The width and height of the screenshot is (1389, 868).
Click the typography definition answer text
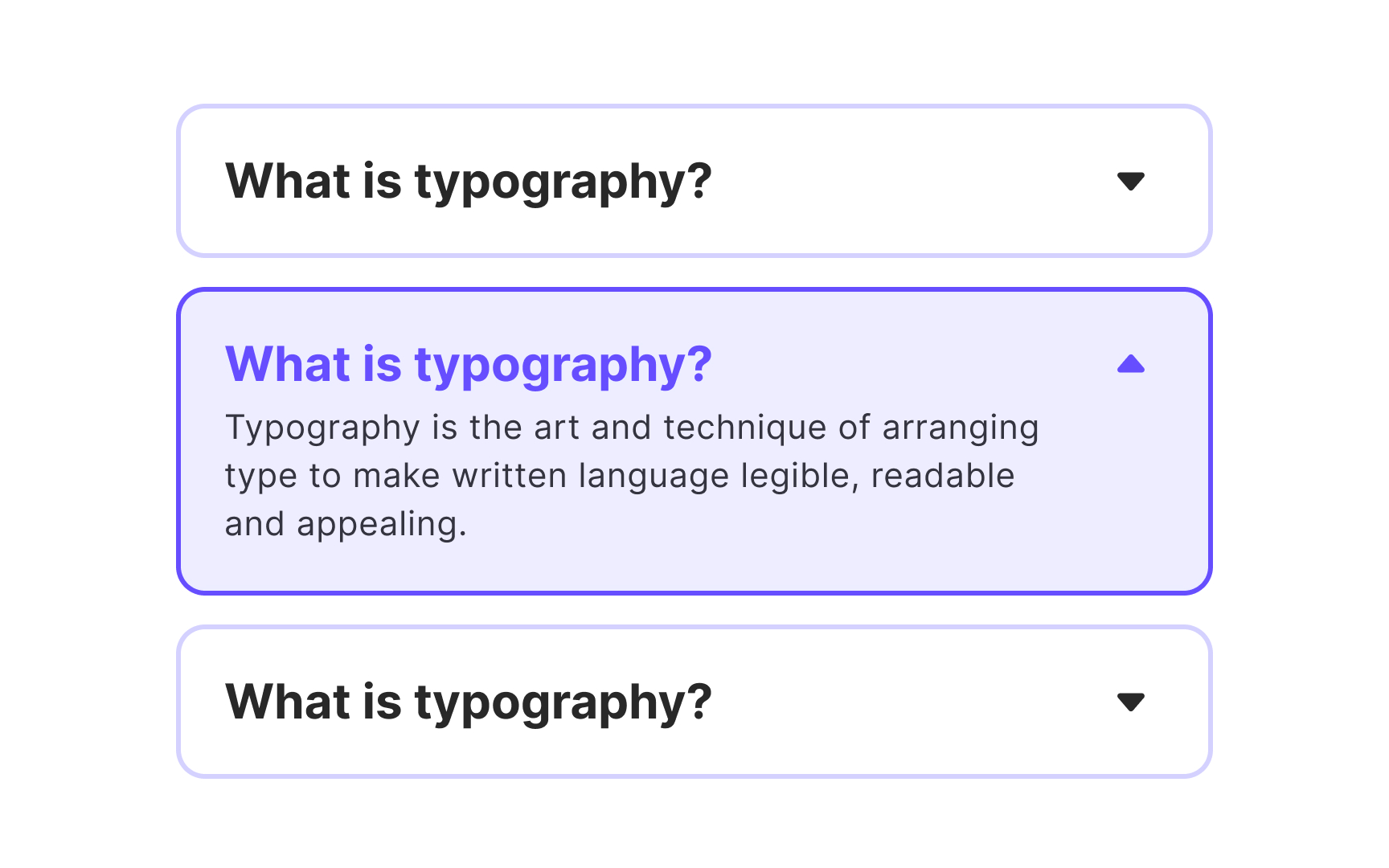(x=631, y=475)
